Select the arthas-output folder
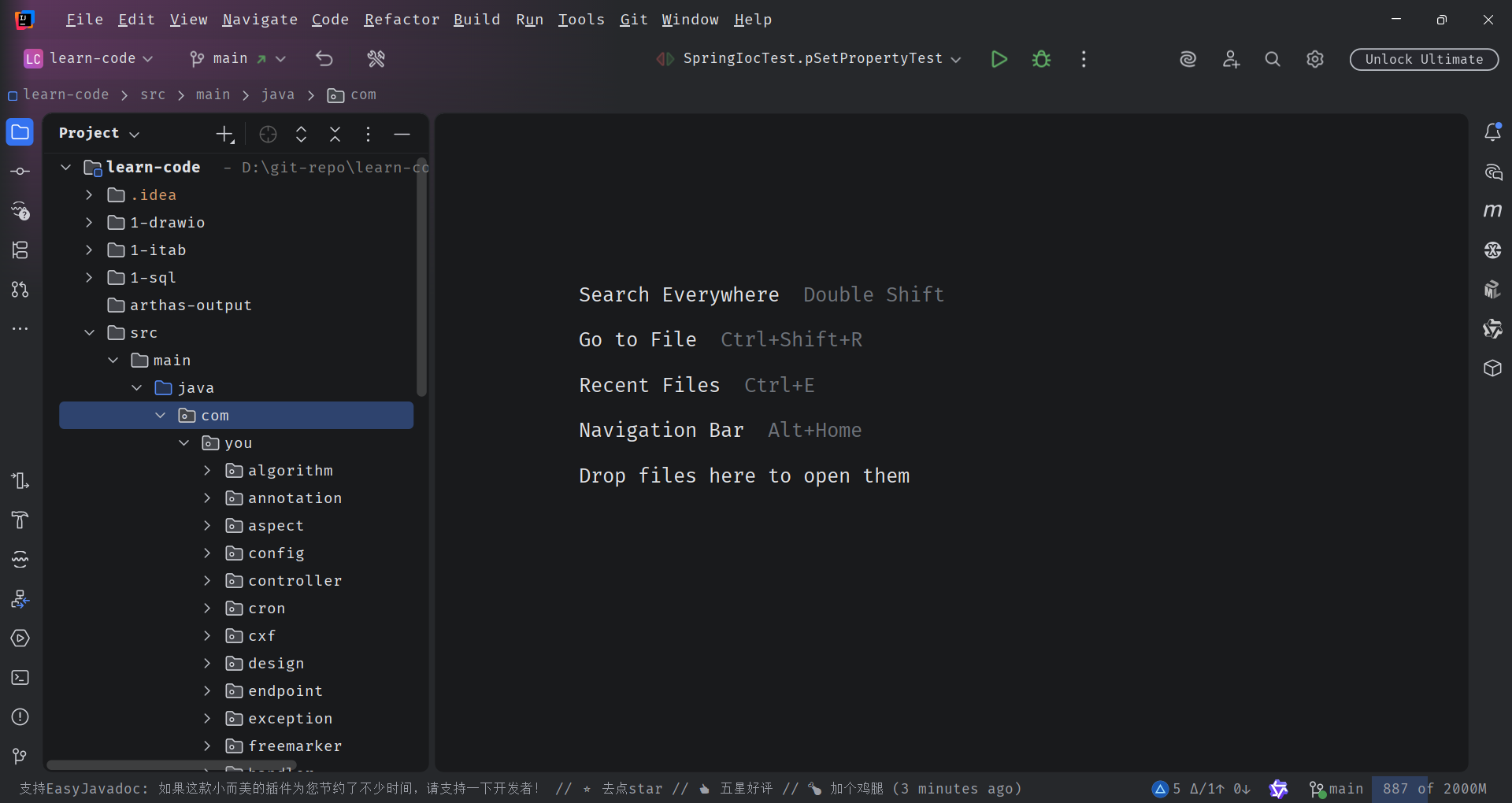Screen dimensions: 1512x803 point(236,305)
